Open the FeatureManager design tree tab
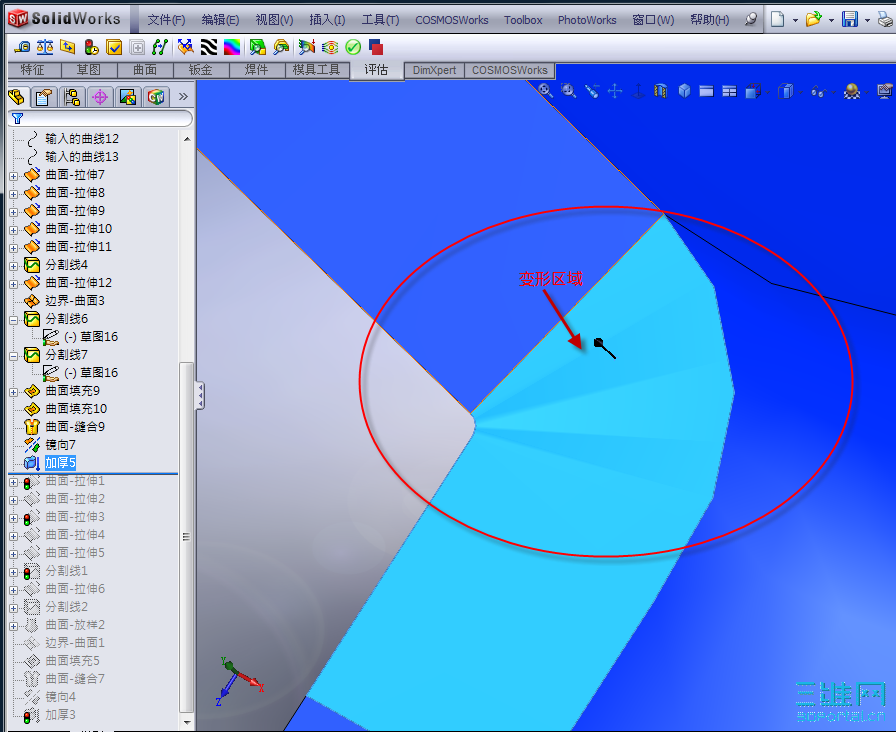This screenshot has width=896, height=732. [x=17, y=97]
